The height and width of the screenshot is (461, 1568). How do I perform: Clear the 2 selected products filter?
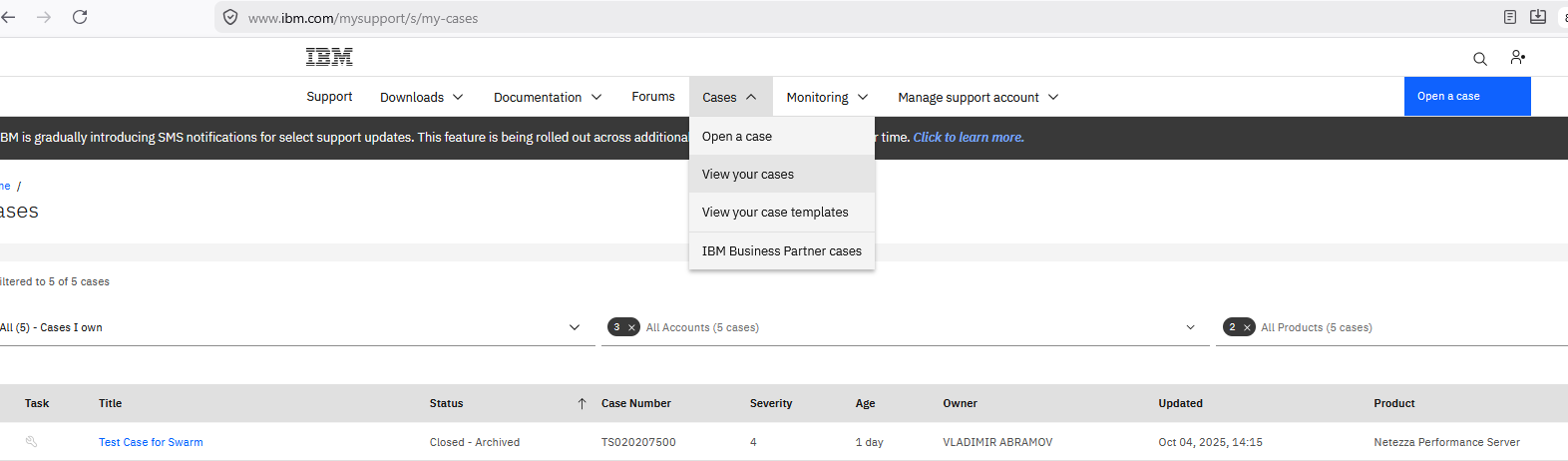click(1247, 327)
